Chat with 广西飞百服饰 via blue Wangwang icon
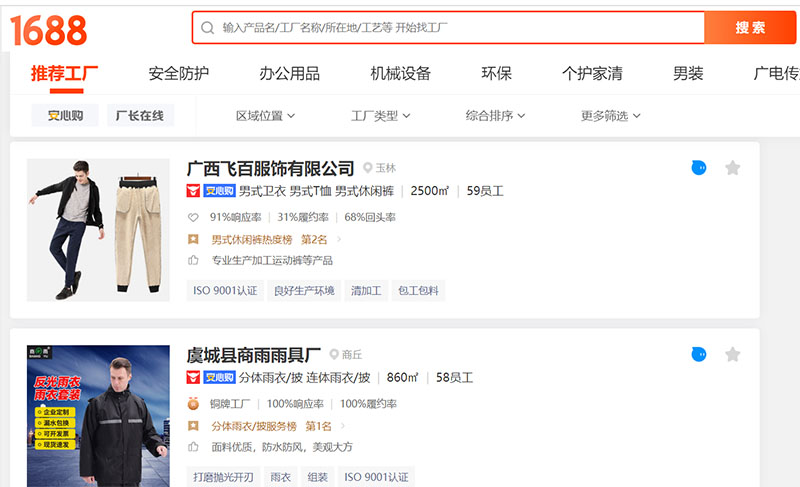The height and width of the screenshot is (487, 800). (698, 167)
